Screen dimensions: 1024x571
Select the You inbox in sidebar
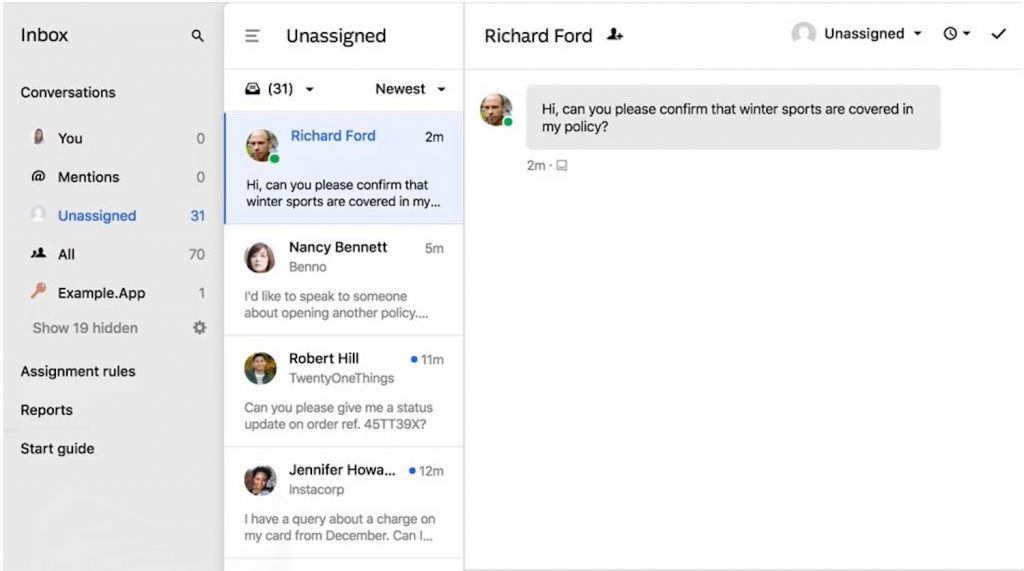pos(70,138)
